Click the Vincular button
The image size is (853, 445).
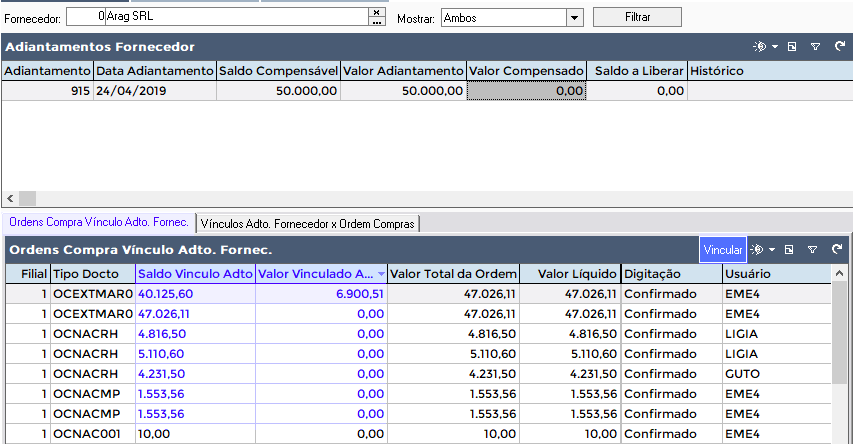(722, 250)
